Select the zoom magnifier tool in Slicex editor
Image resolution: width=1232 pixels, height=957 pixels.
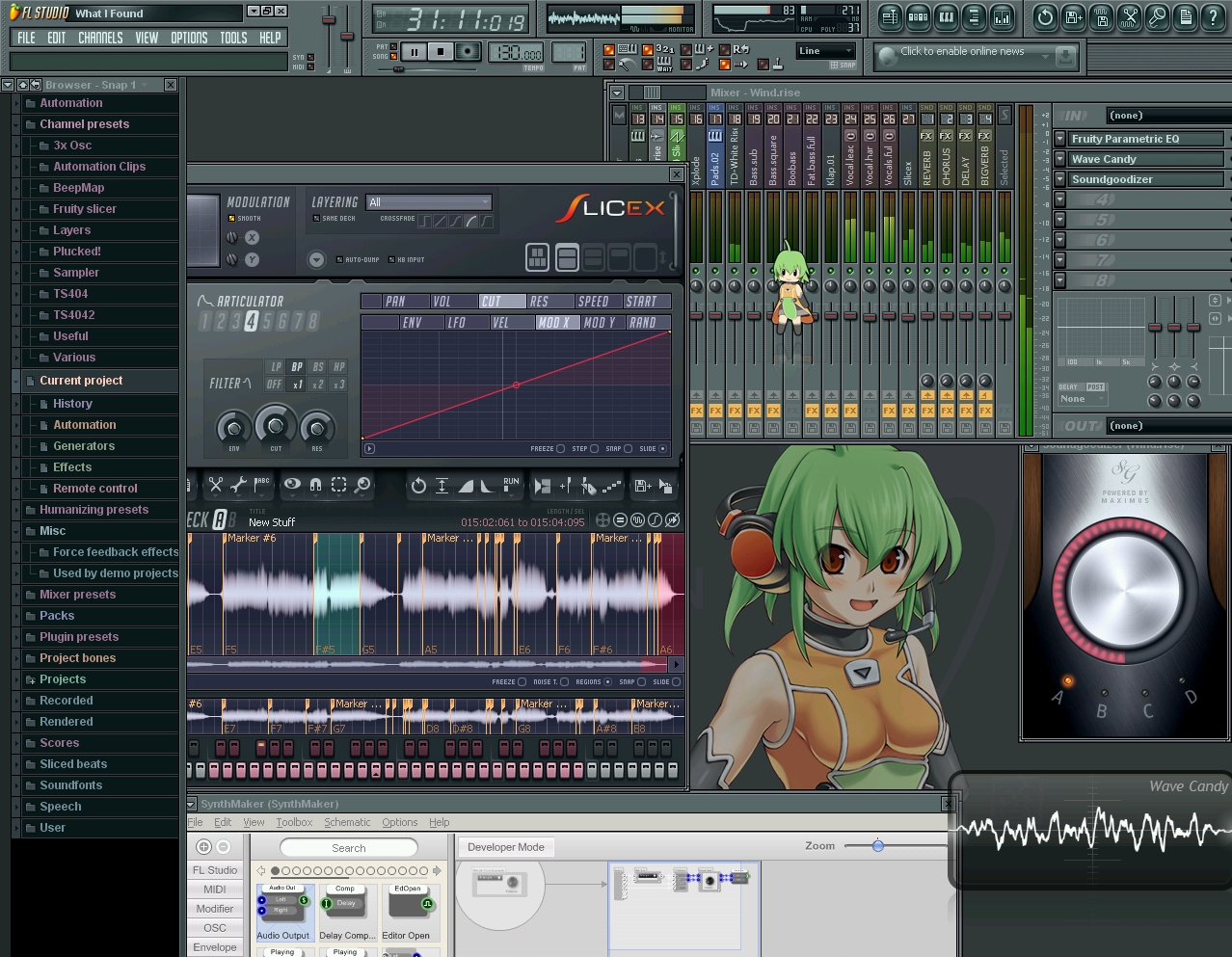tap(362, 485)
